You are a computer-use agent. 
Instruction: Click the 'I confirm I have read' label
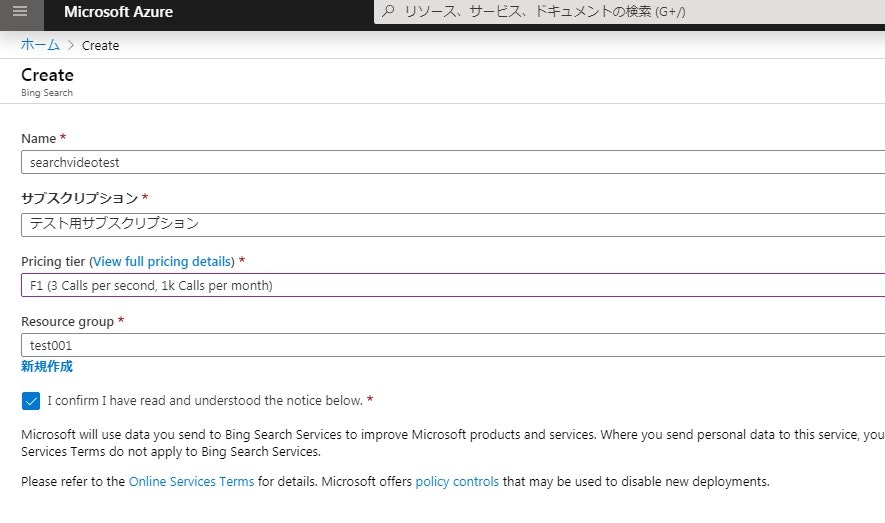click(x=205, y=401)
